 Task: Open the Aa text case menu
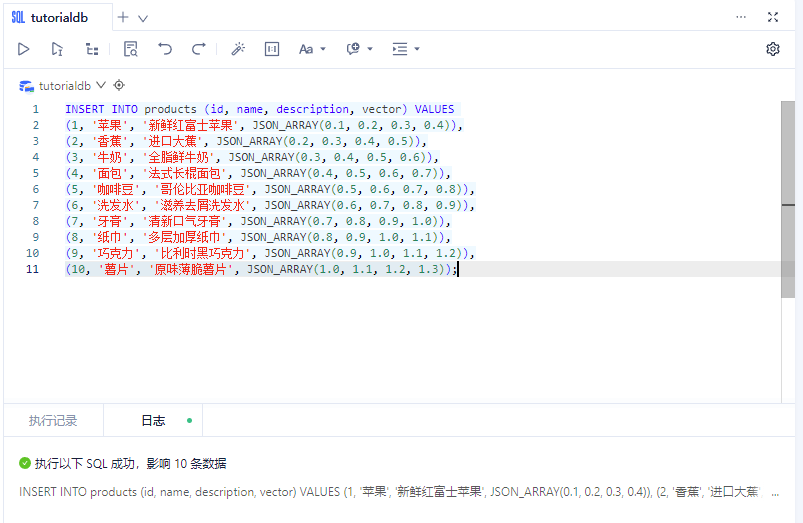point(312,49)
